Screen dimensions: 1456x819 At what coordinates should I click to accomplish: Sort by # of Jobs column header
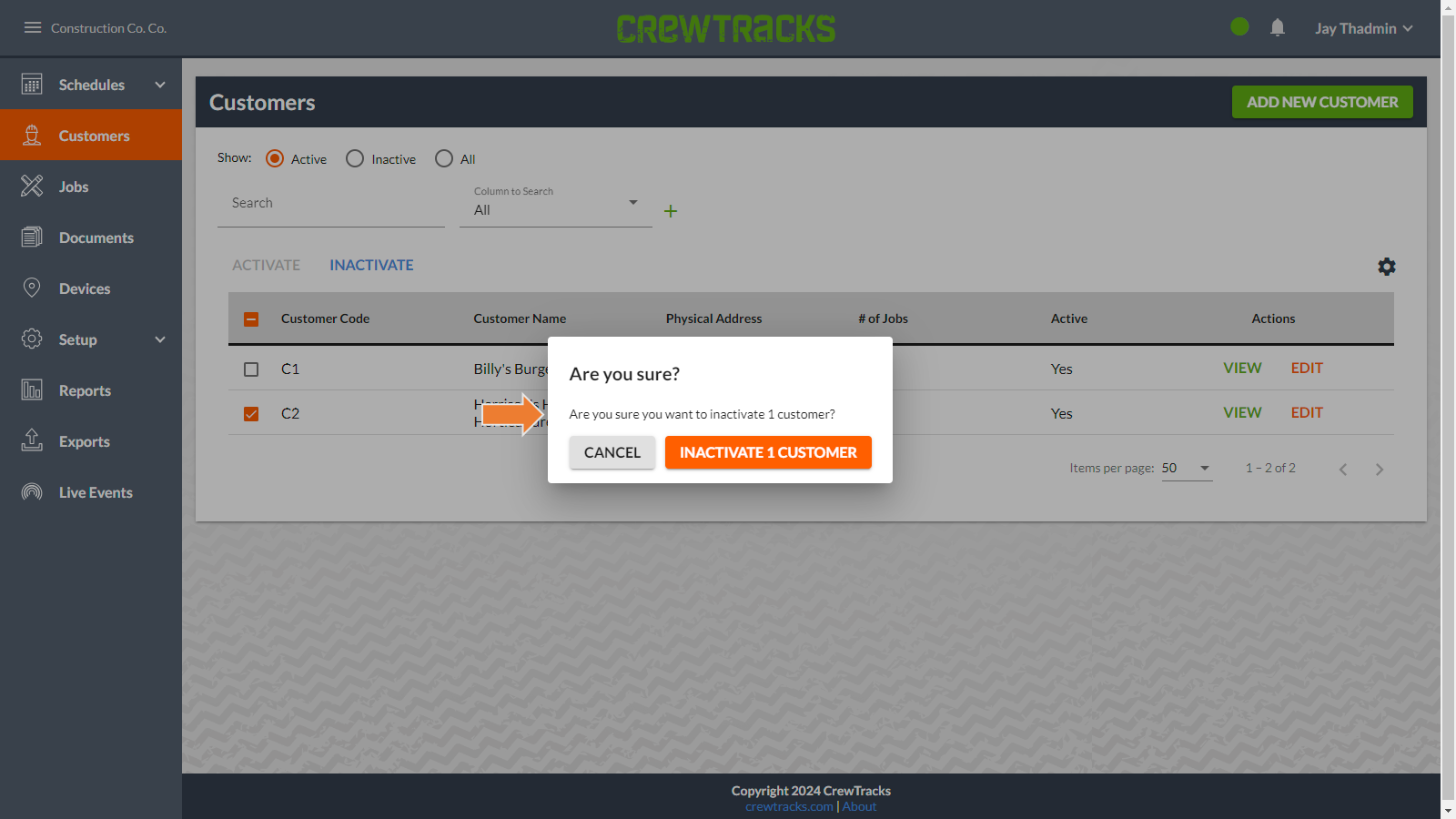pos(883,318)
